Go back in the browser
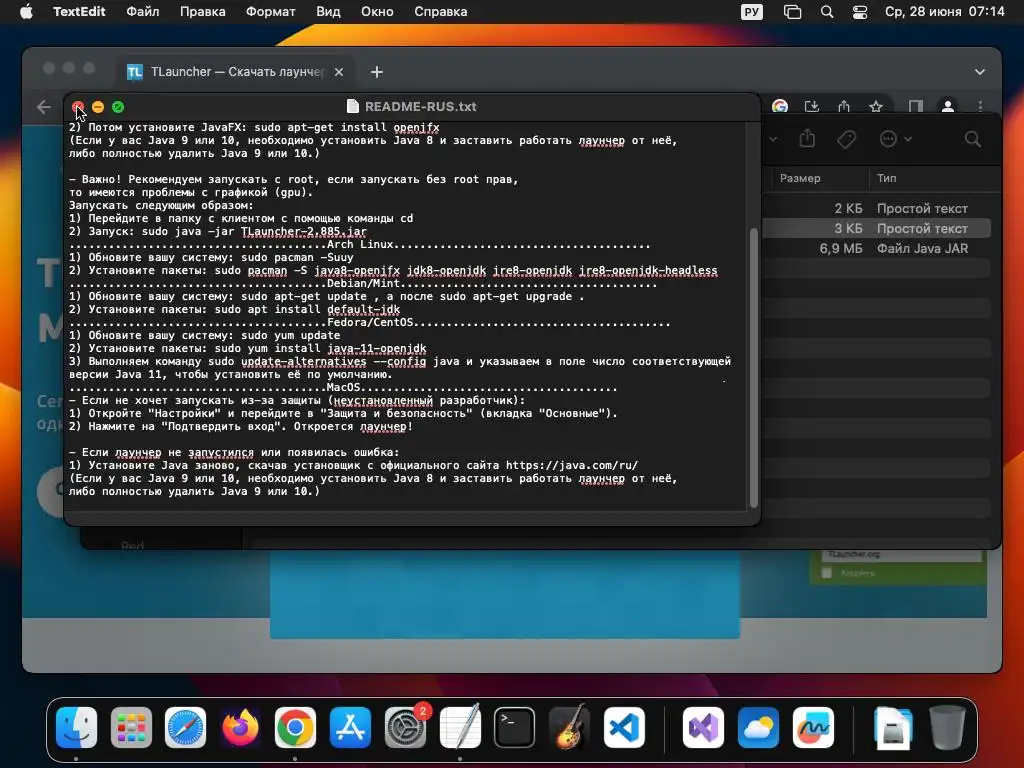1024x768 pixels. pos(44,106)
